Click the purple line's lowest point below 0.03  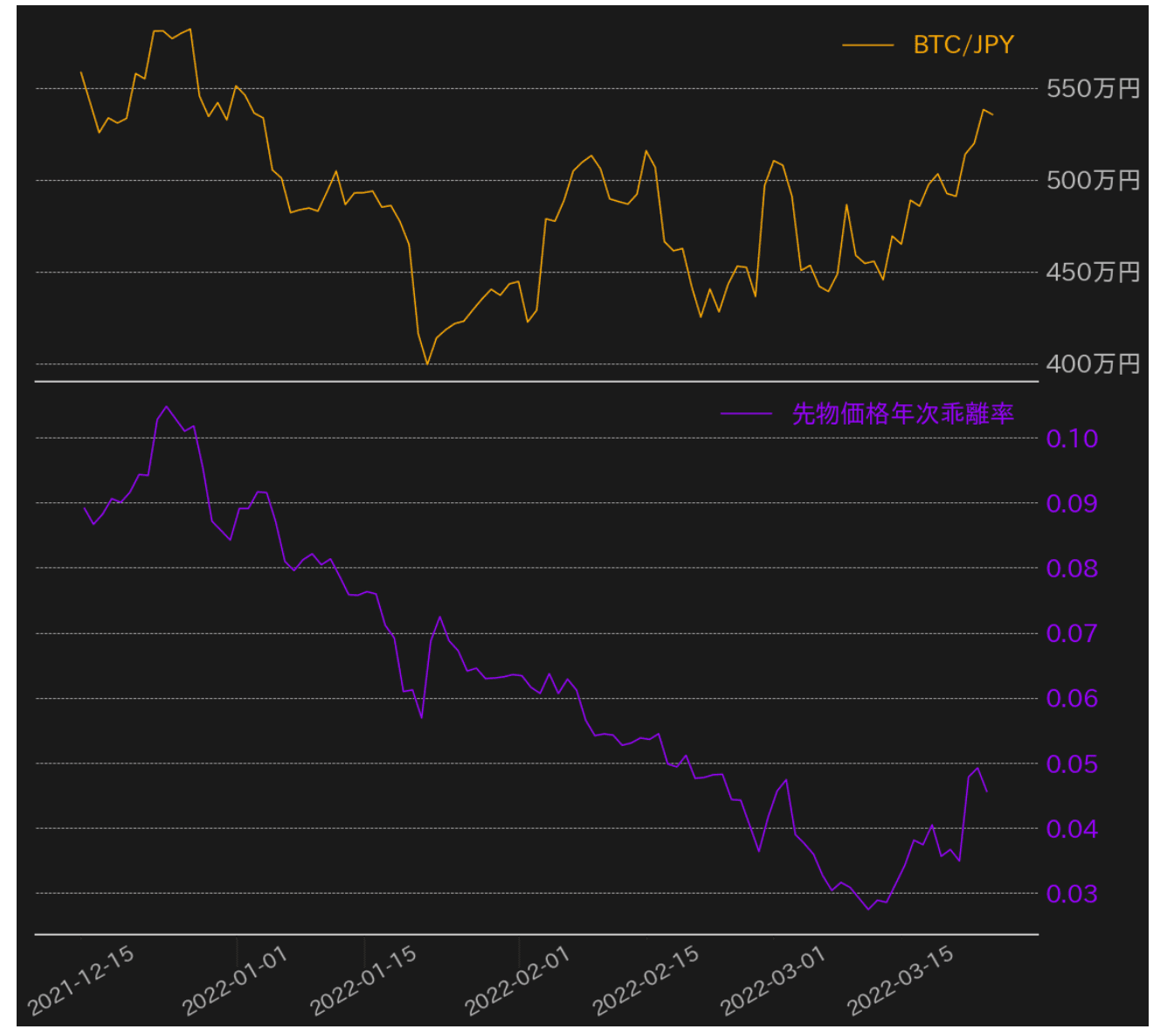click(x=868, y=909)
